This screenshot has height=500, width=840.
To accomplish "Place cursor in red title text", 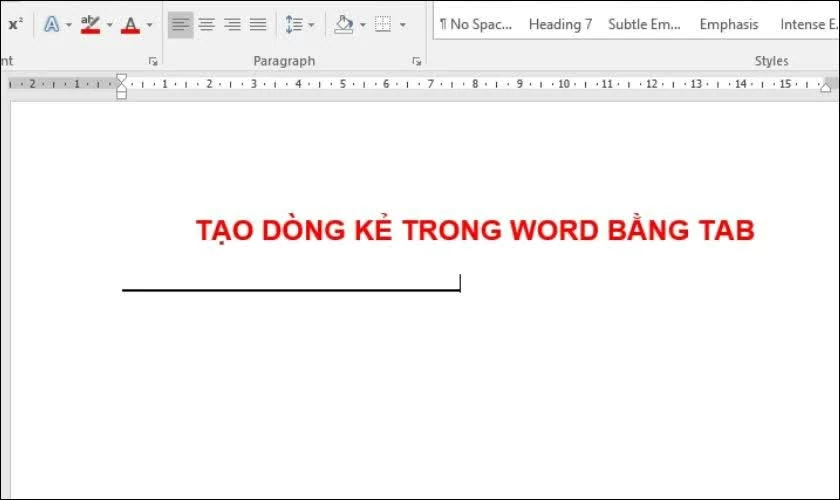I will (475, 230).
